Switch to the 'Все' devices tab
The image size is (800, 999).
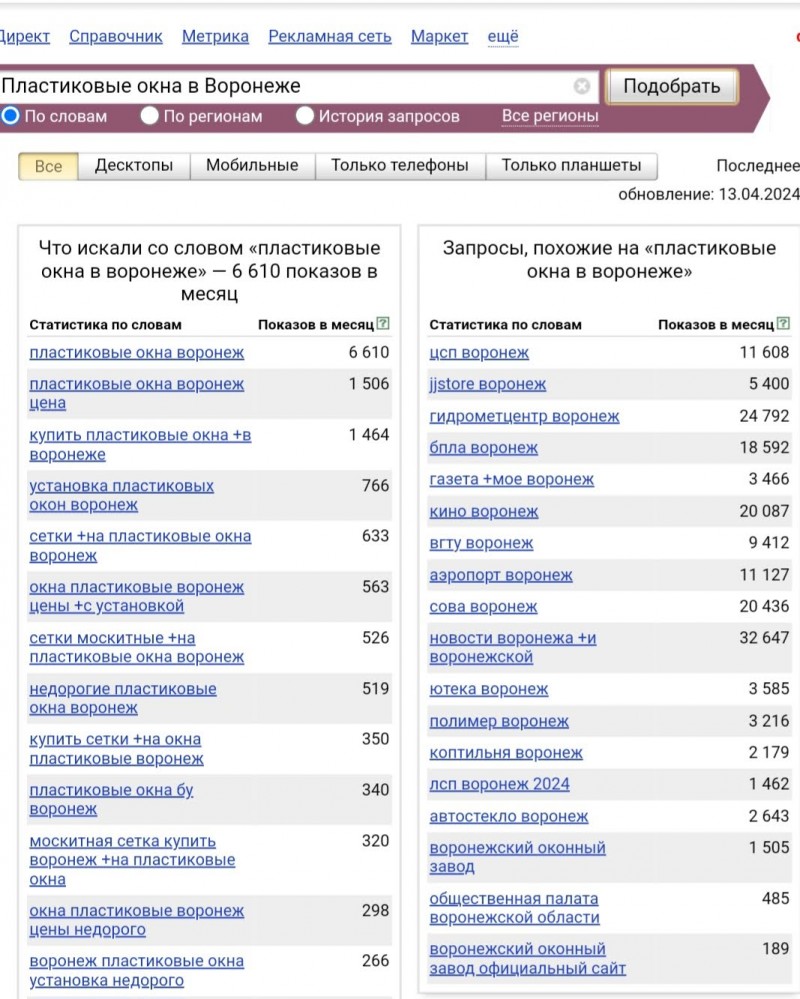click(x=48, y=166)
